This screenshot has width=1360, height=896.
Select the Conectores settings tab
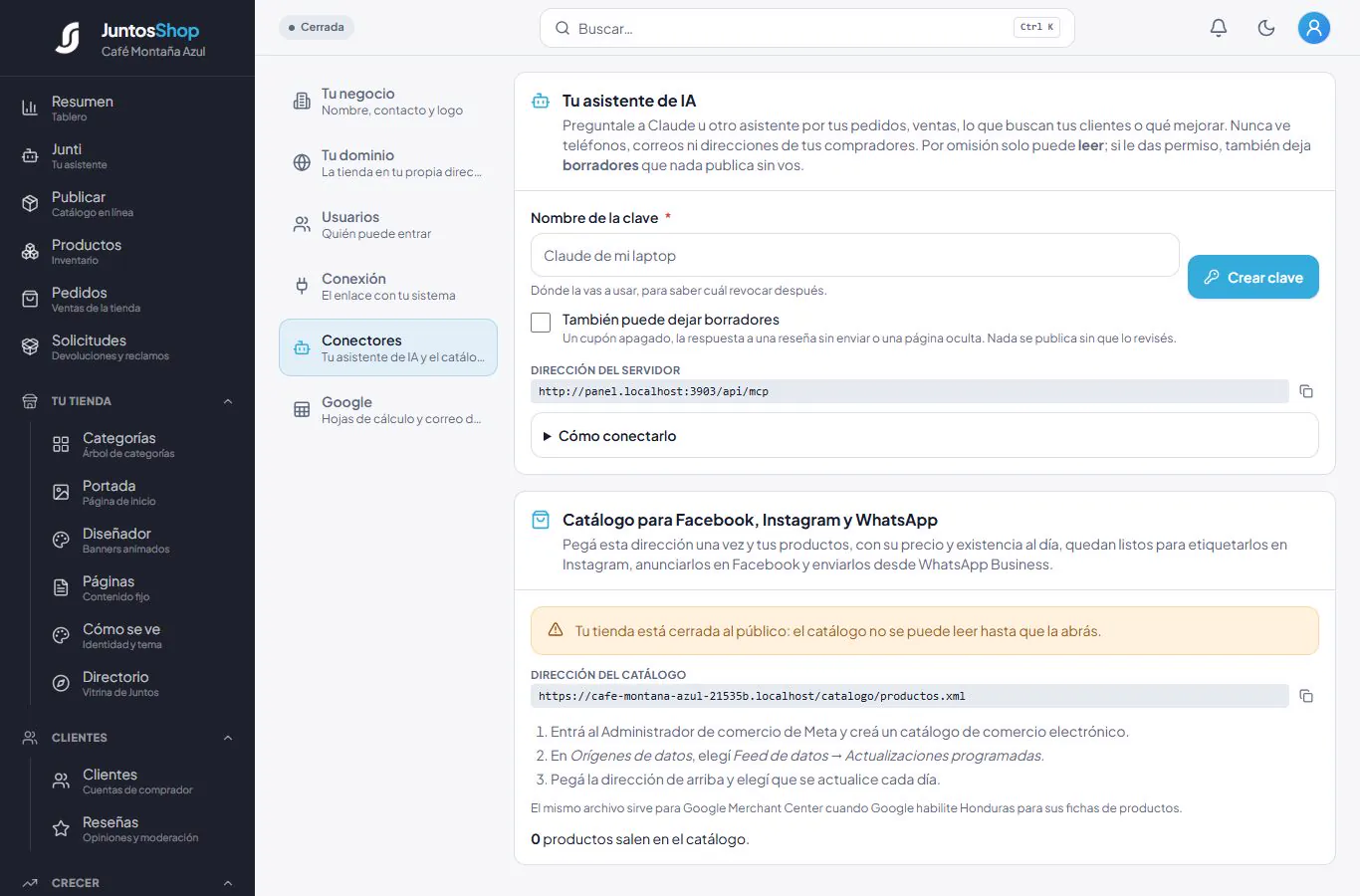(388, 347)
